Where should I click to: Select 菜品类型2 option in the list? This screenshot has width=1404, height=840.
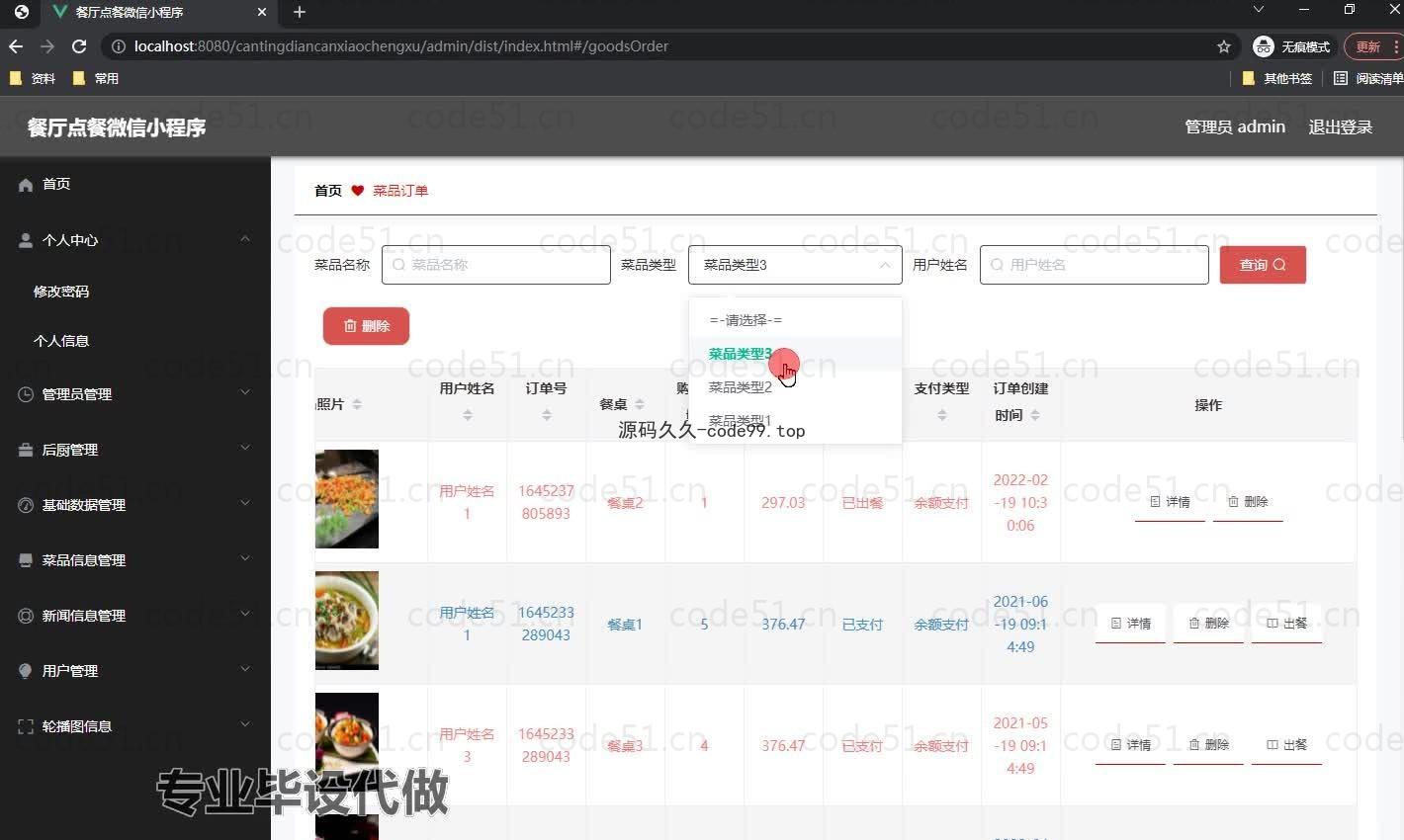point(795,387)
